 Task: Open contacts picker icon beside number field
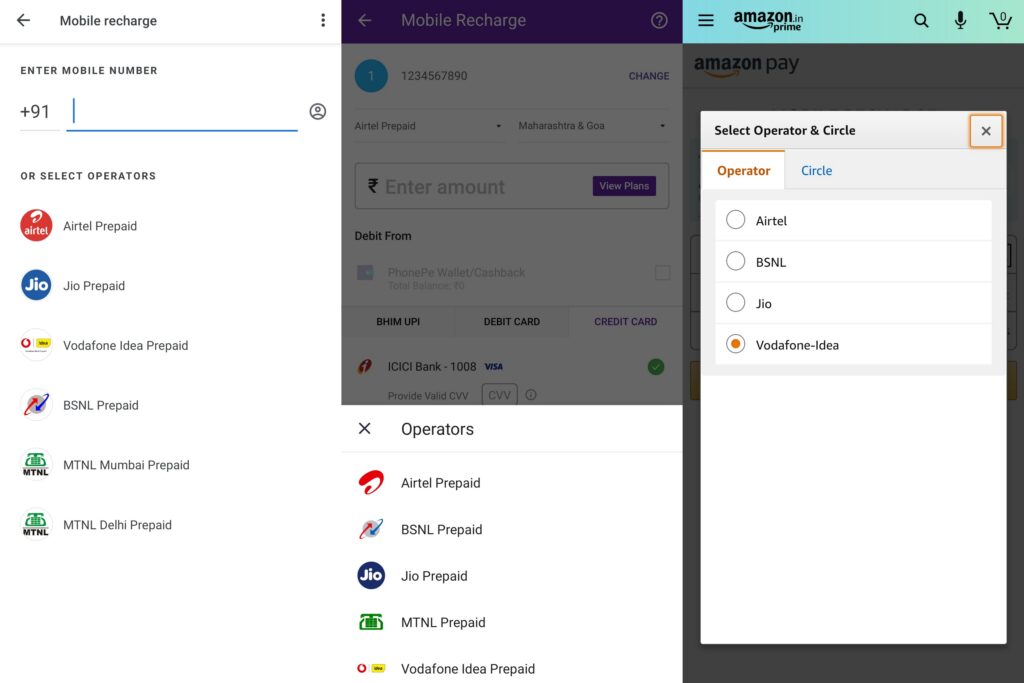[x=317, y=112]
